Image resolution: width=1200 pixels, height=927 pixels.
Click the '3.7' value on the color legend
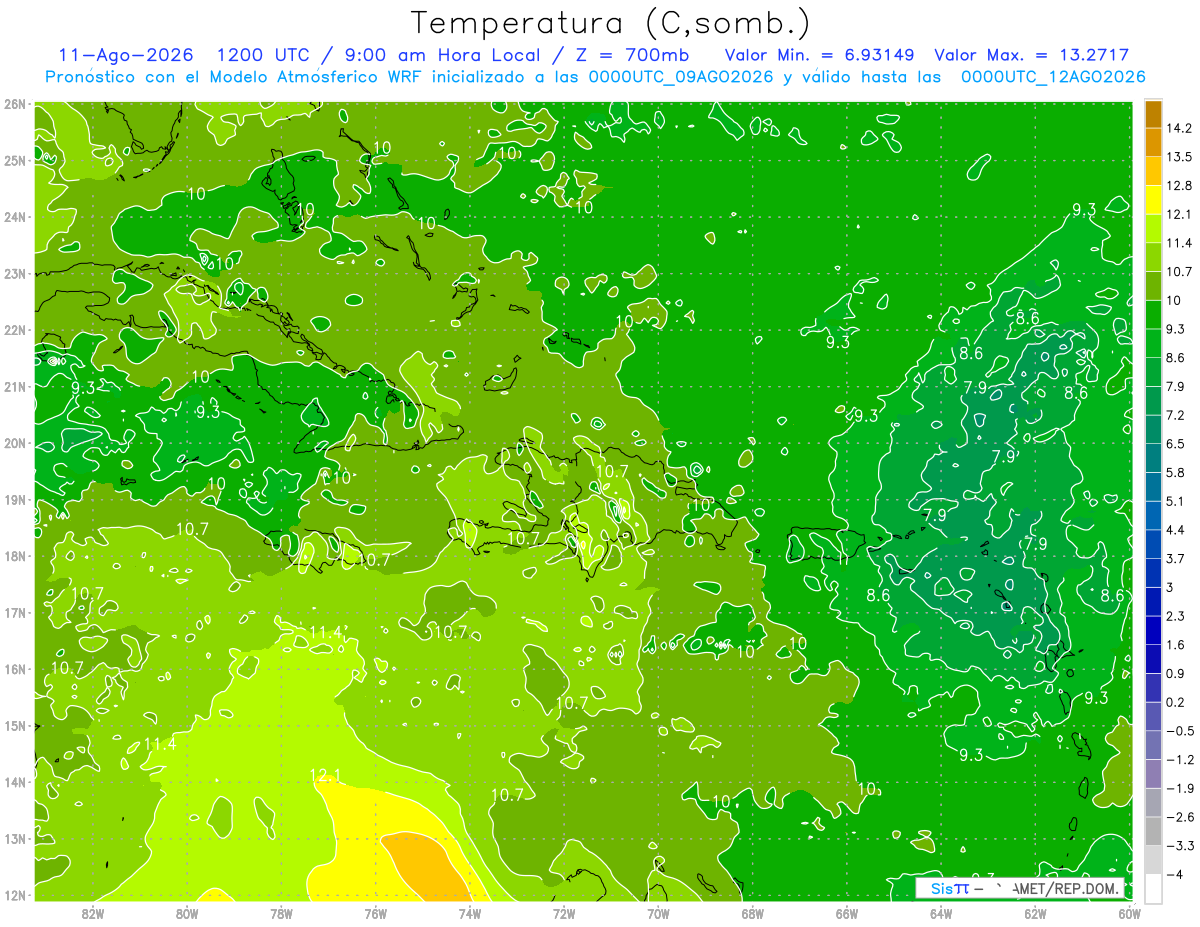(1177, 558)
